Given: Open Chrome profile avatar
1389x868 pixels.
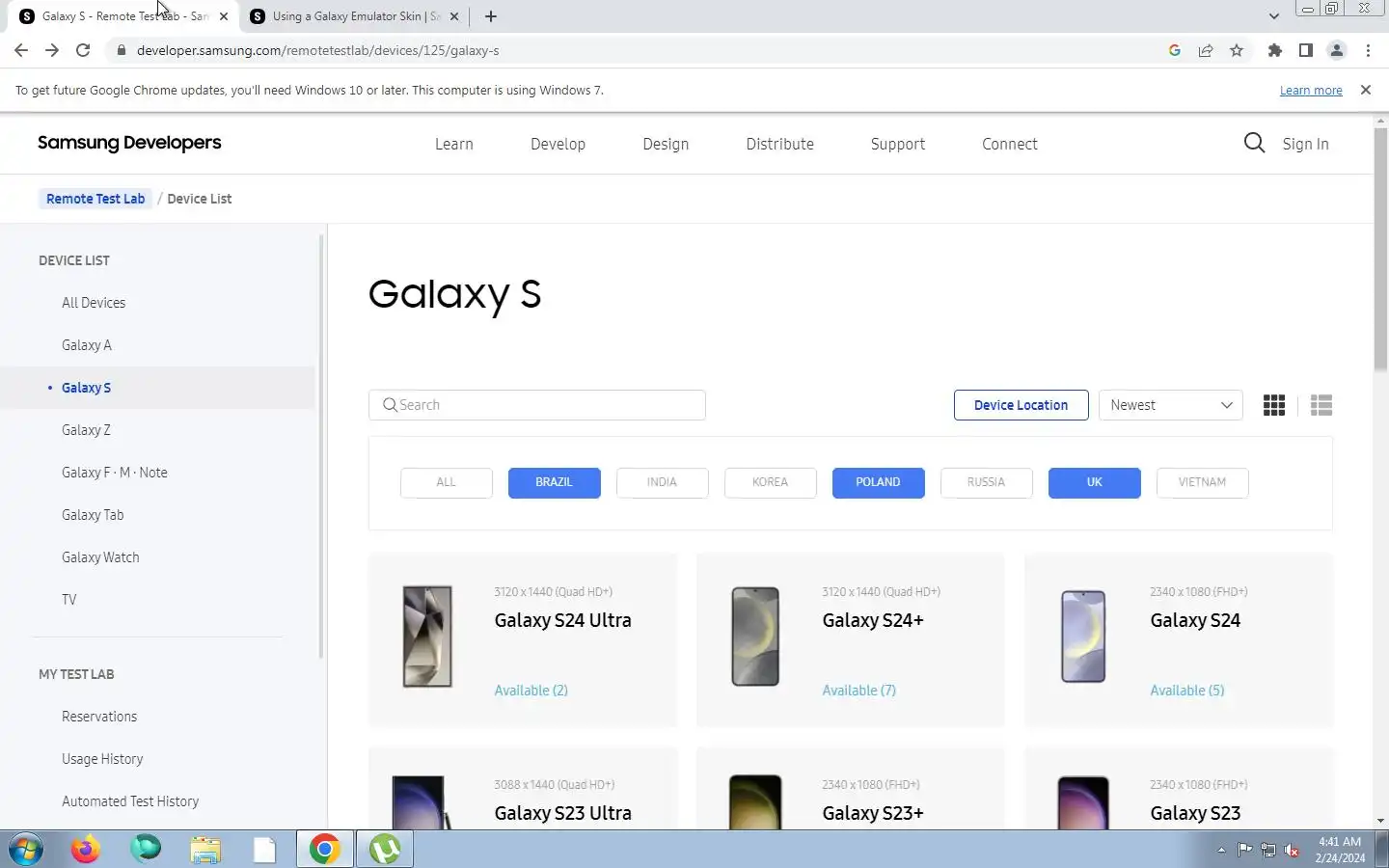Looking at the screenshot, I should [x=1337, y=50].
